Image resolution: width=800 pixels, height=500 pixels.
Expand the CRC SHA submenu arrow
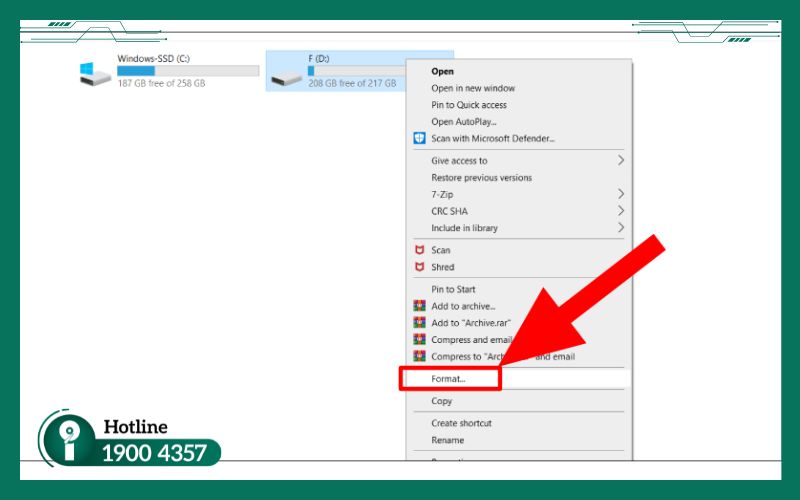point(621,211)
